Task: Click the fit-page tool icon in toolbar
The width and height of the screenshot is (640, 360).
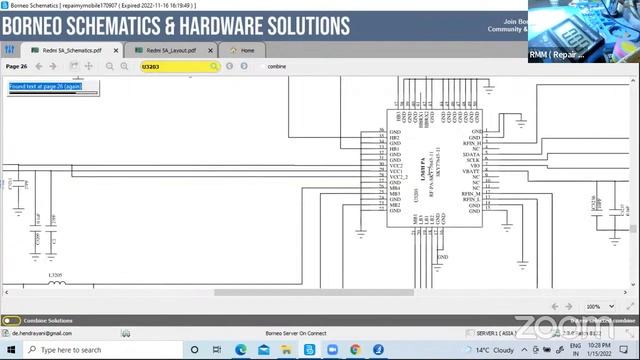Action: click(x=74, y=66)
